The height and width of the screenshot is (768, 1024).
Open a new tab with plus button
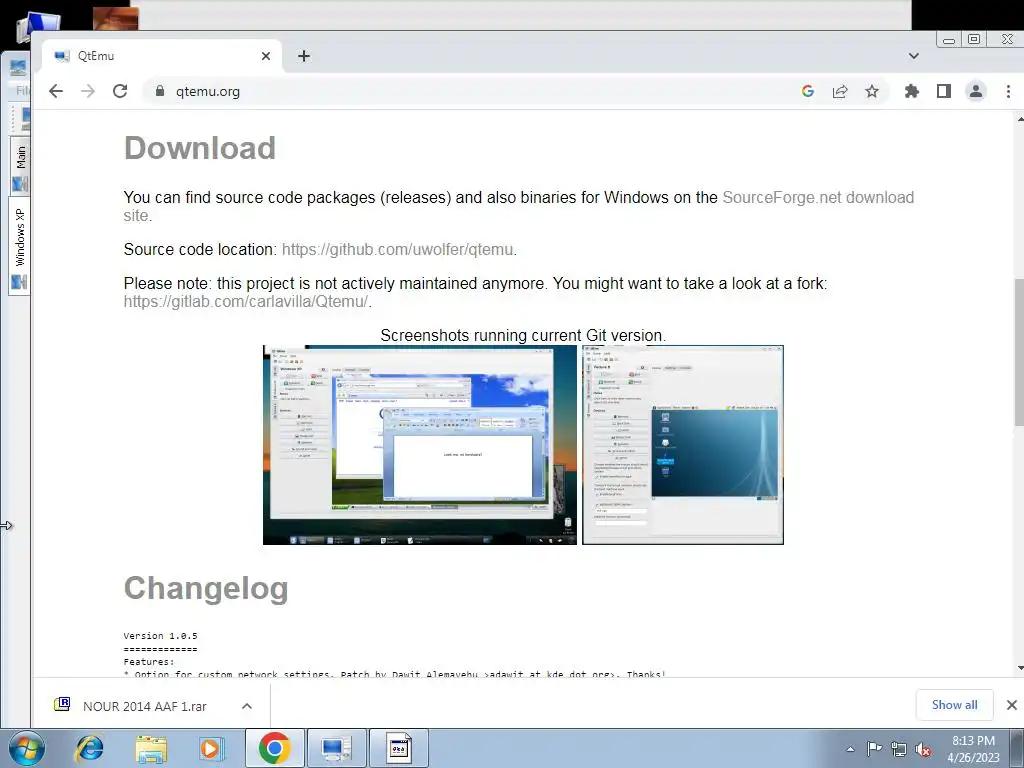point(304,56)
